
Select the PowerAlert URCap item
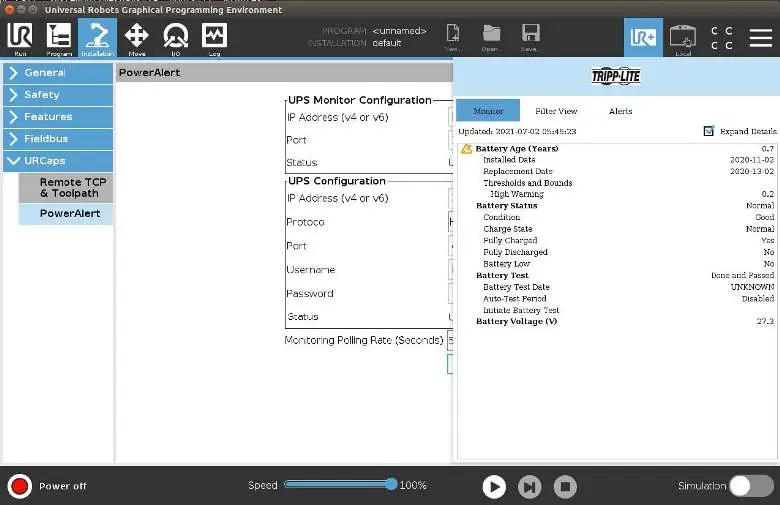click(66, 213)
